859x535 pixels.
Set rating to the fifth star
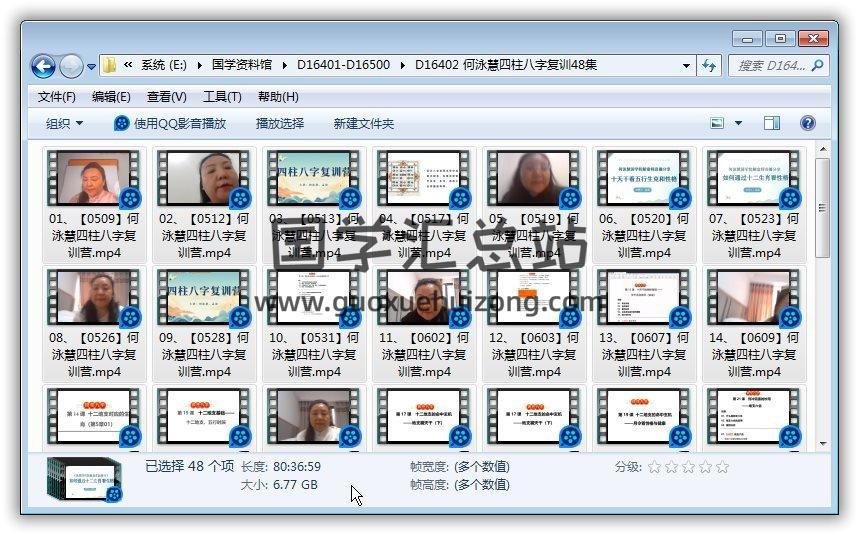click(x=722, y=467)
